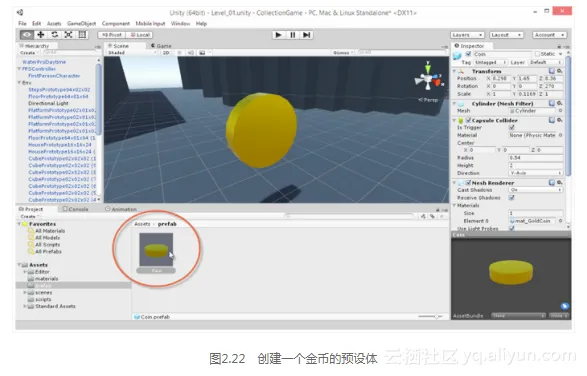Toggle scene lighting icon

click(x=180, y=53)
